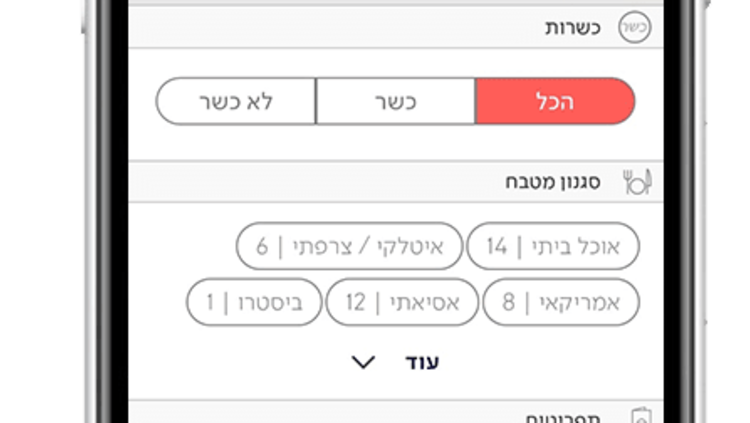The width and height of the screenshot is (750, 423).
Task: Pick the אמריקאי cuisine filter
Action: point(560,303)
